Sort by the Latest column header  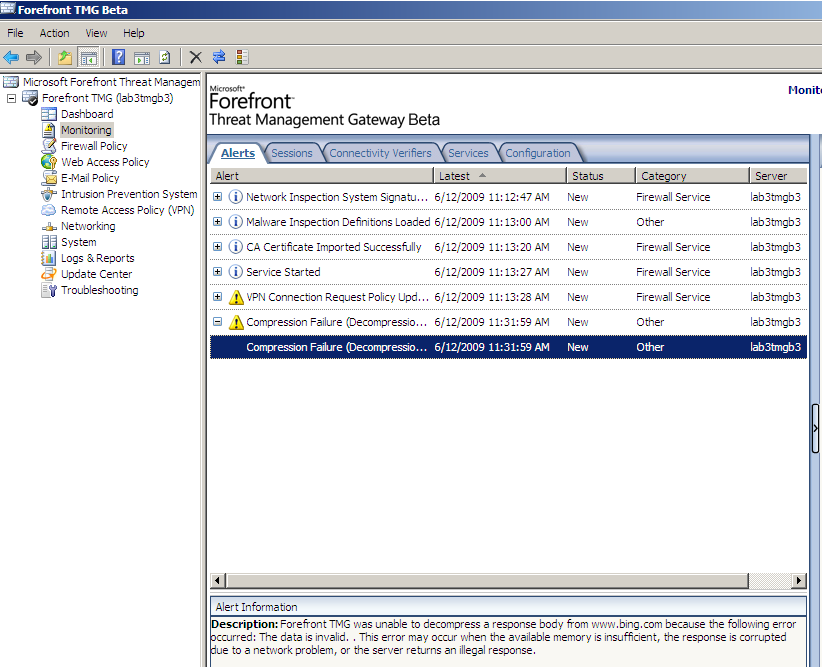point(500,176)
